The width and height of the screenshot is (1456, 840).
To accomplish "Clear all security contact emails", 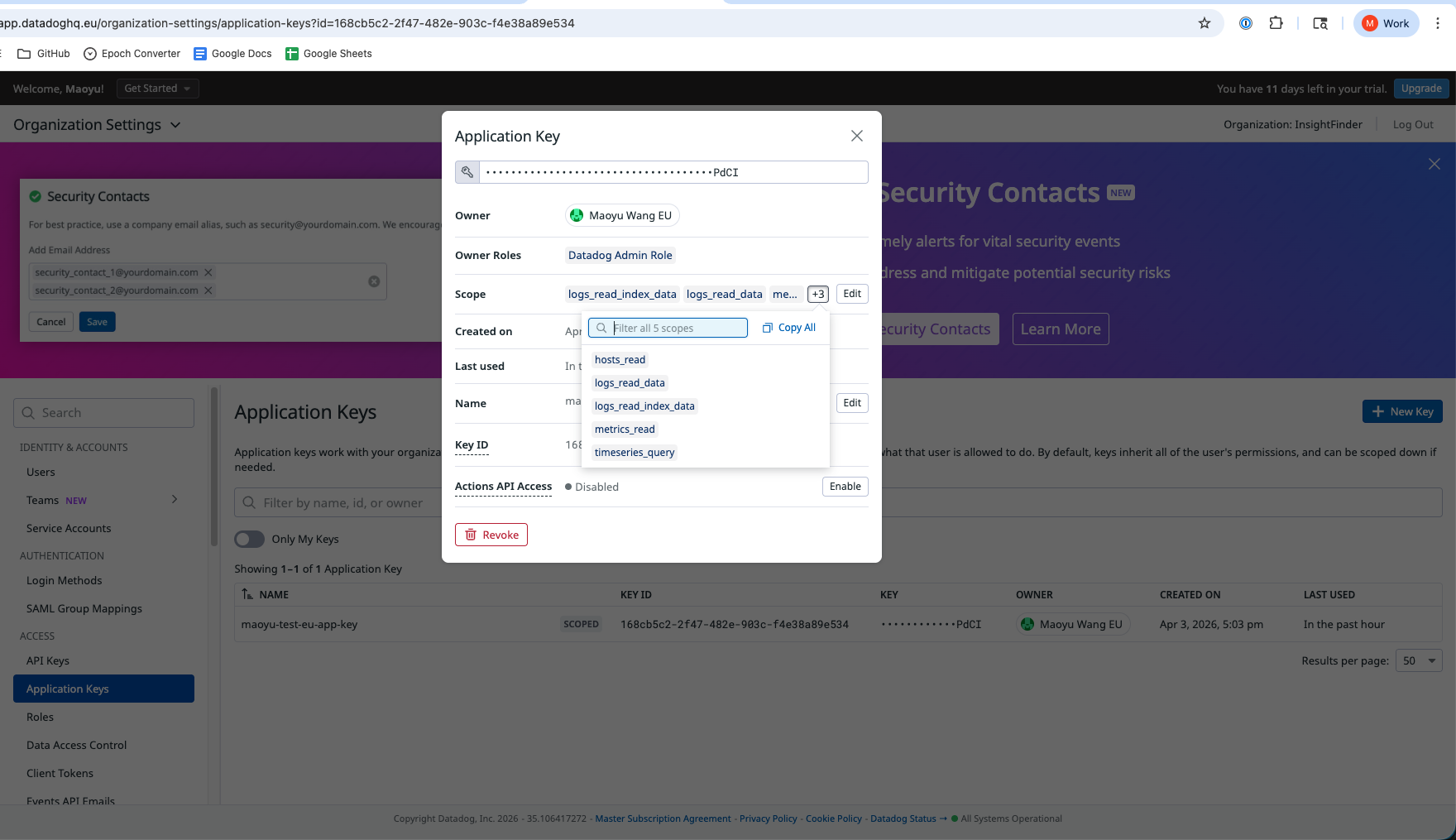I will (x=374, y=281).
